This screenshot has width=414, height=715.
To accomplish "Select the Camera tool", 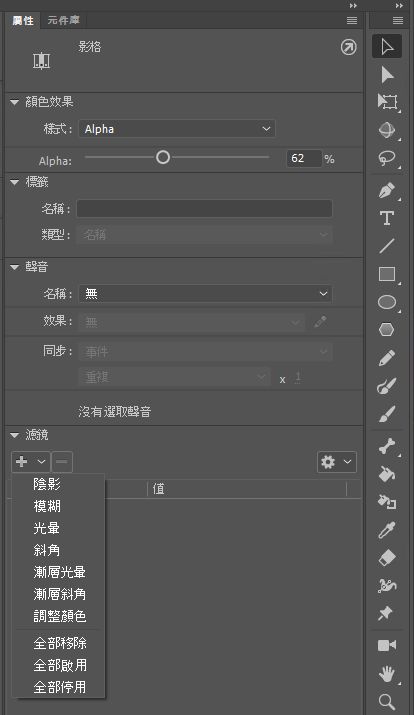I will coord(387,645).
